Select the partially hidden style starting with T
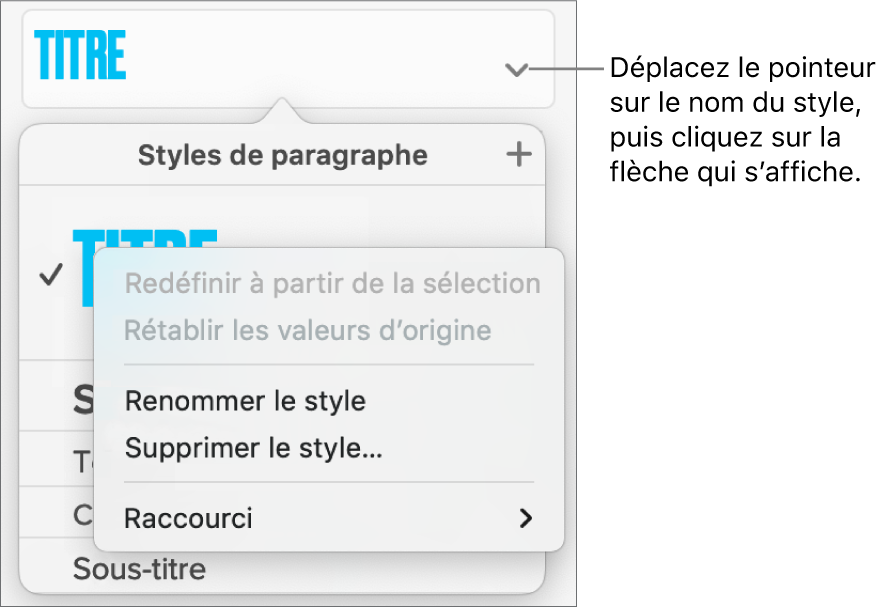The height and width of the screenshot is (609, 889). tap(82, 461)
